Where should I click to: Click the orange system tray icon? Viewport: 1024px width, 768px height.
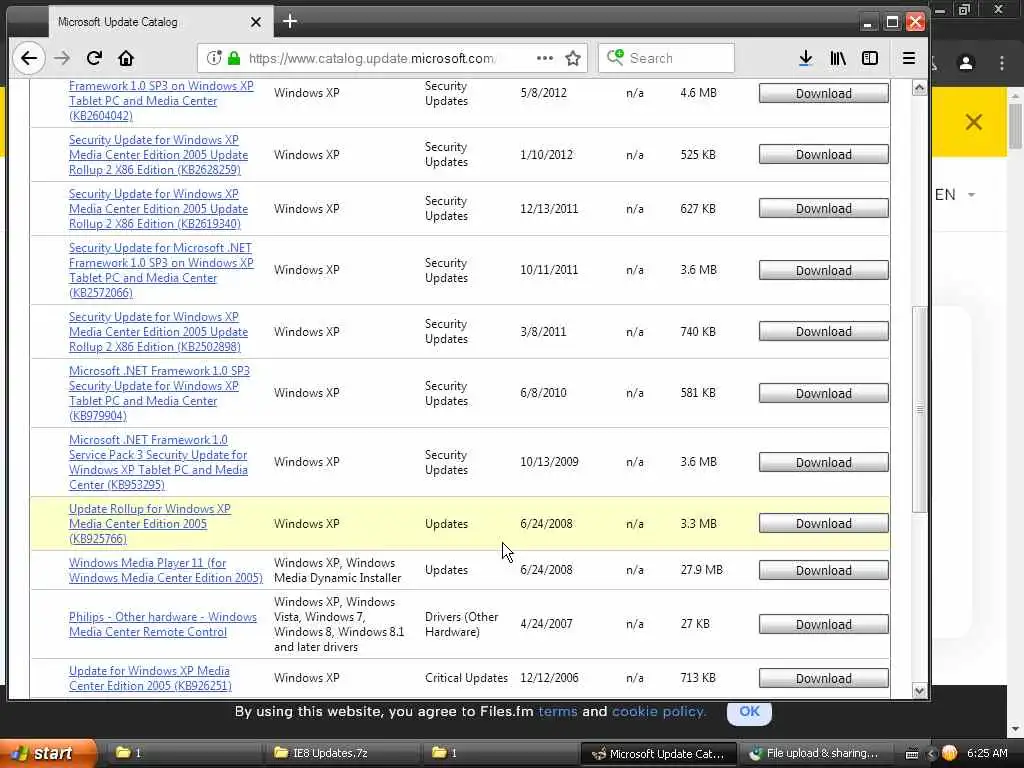tap(950, 753)
